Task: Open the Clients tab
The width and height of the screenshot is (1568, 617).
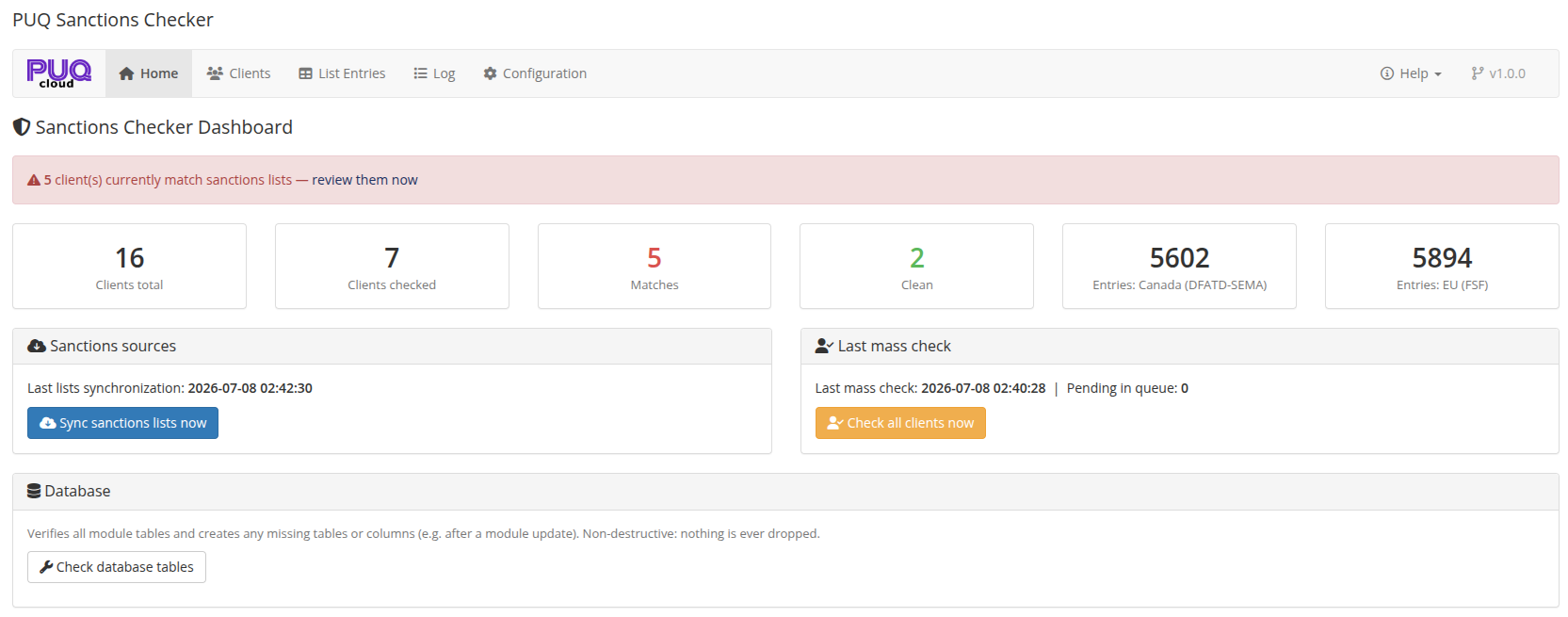Action: pos(238,73)
